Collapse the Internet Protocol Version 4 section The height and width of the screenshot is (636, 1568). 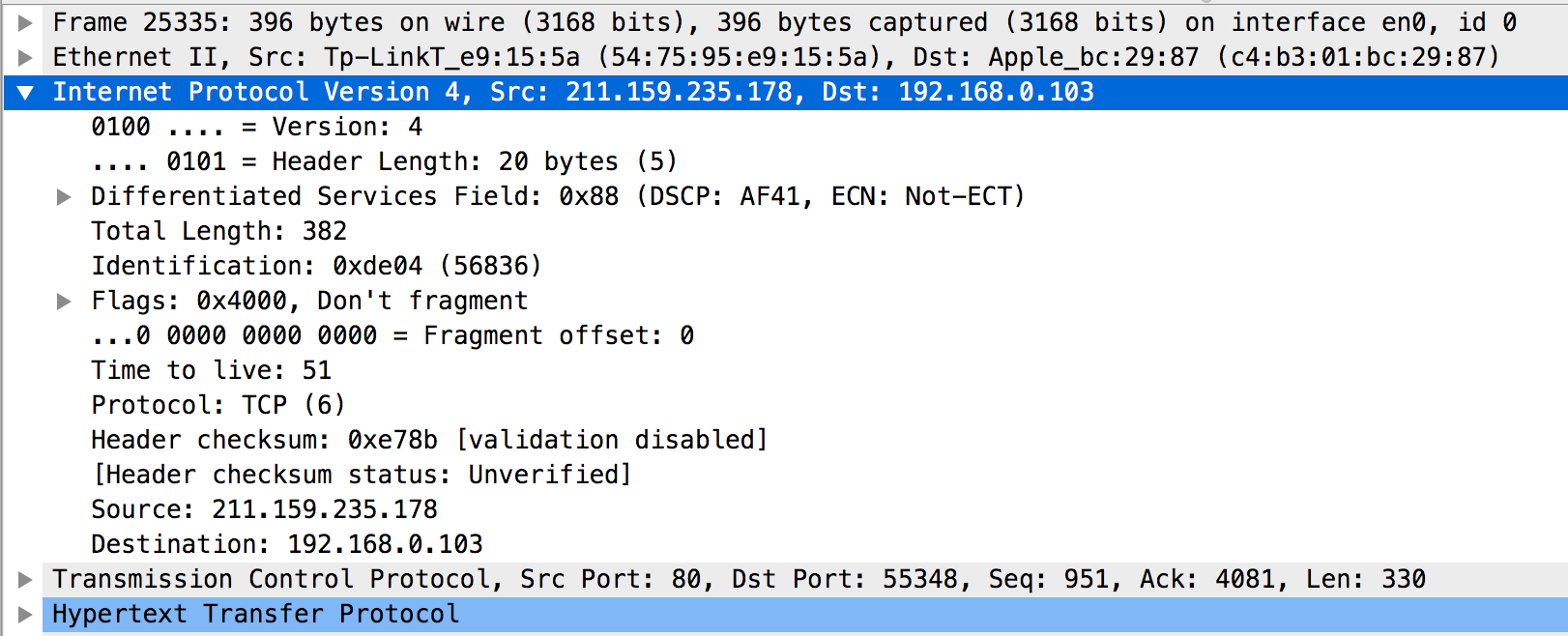[25, 93]
